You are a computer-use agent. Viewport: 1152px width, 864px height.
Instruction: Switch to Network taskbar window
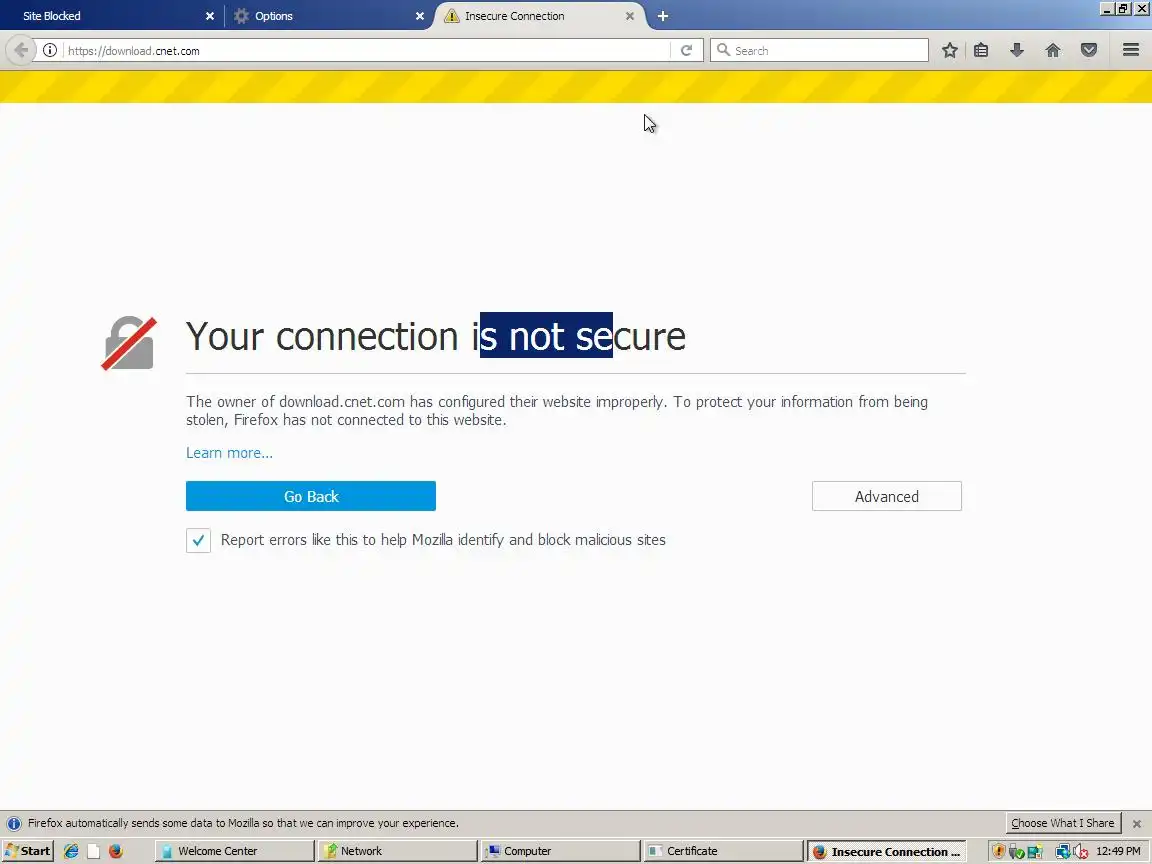coord(397,851)
